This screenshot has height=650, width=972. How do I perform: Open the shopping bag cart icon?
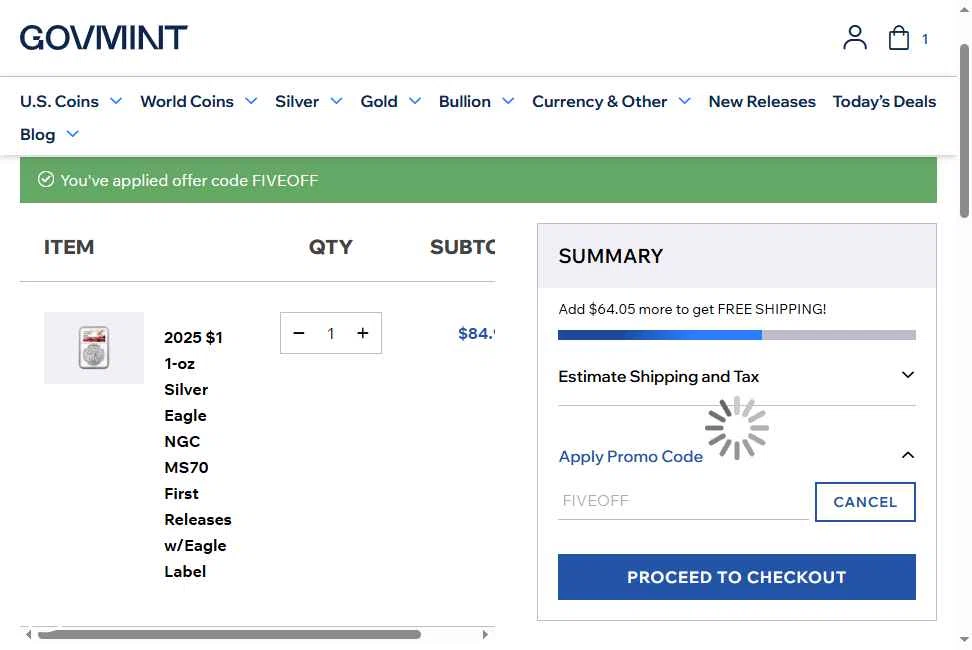pyautogui.click(x=898, y=38)
